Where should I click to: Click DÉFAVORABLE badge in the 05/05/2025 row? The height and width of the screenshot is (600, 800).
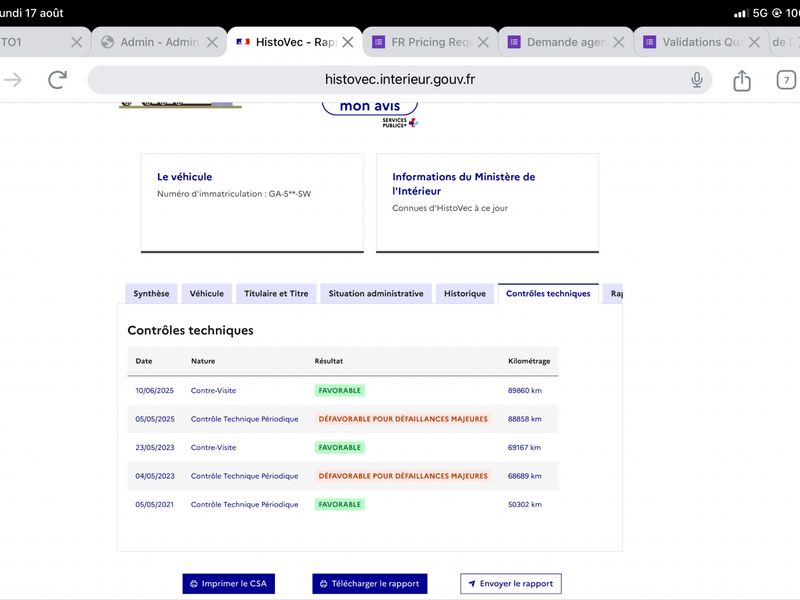[403, 419]
